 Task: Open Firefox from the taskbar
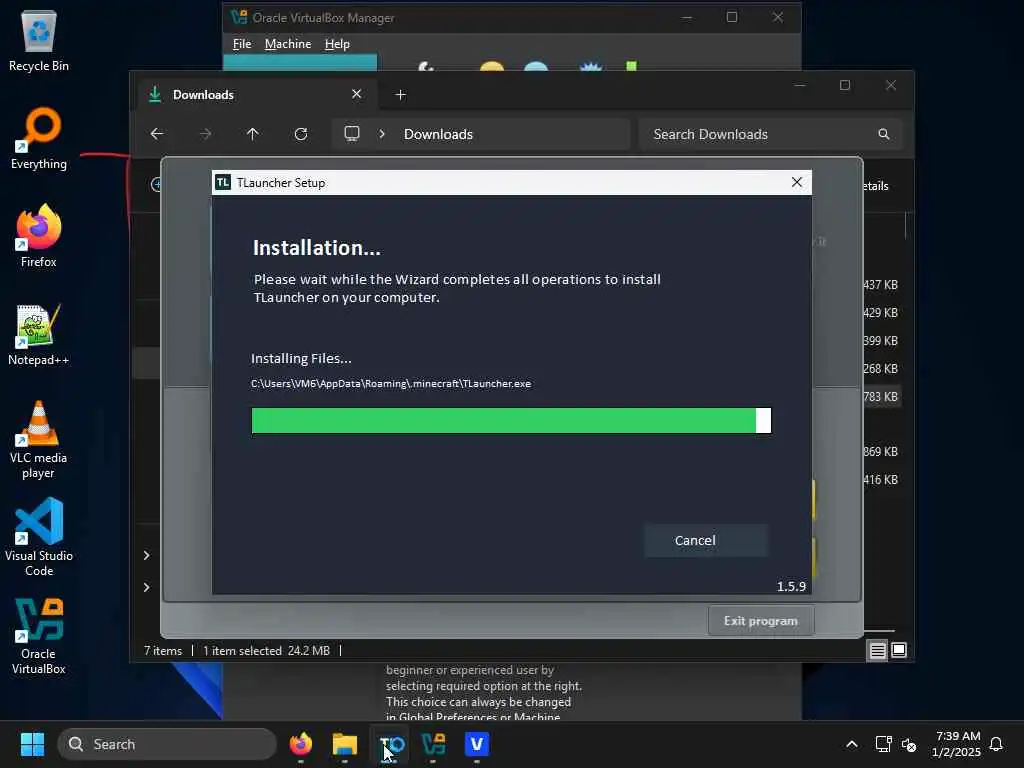(x=300, y=744)
